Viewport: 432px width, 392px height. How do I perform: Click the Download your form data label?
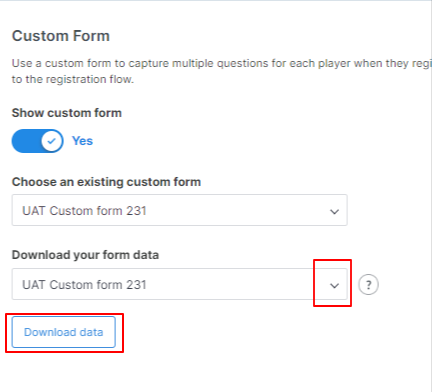(85, 255)
